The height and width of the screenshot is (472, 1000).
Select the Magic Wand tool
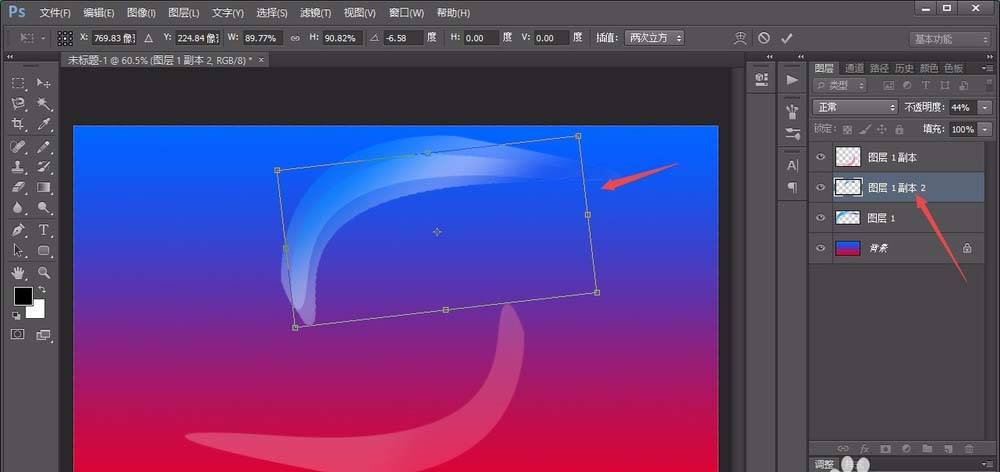point(44,103)
